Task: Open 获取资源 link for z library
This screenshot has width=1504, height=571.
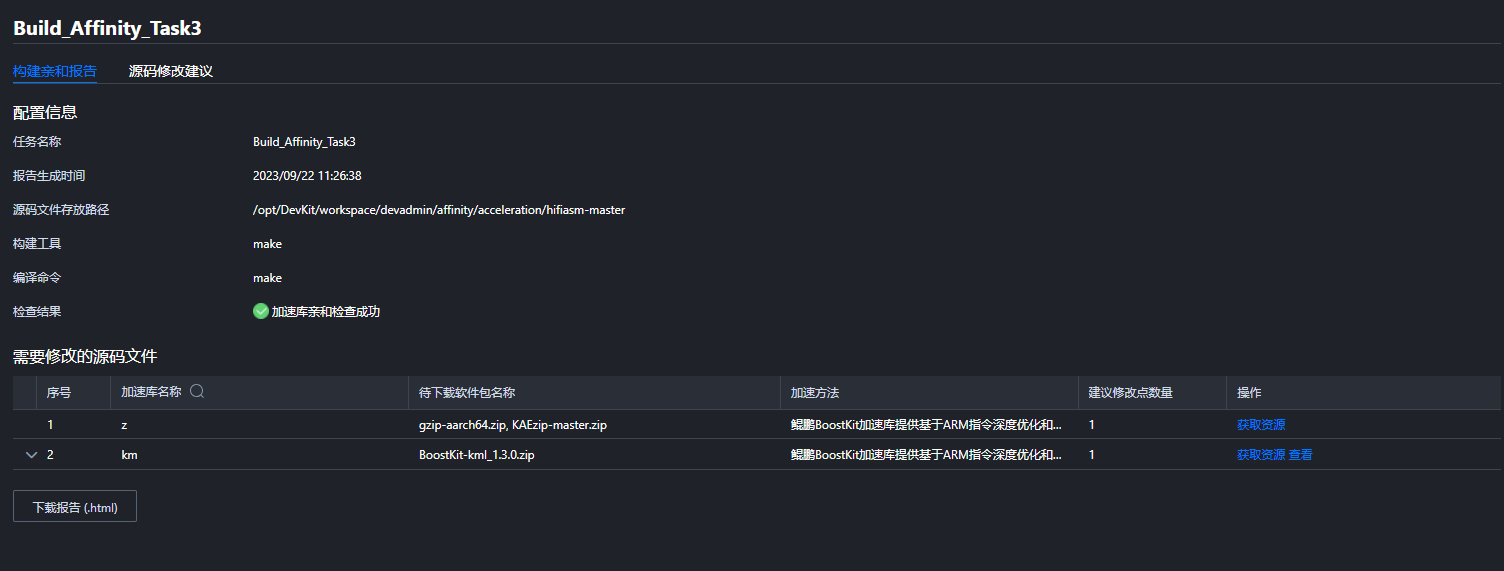Action: 1261,425
